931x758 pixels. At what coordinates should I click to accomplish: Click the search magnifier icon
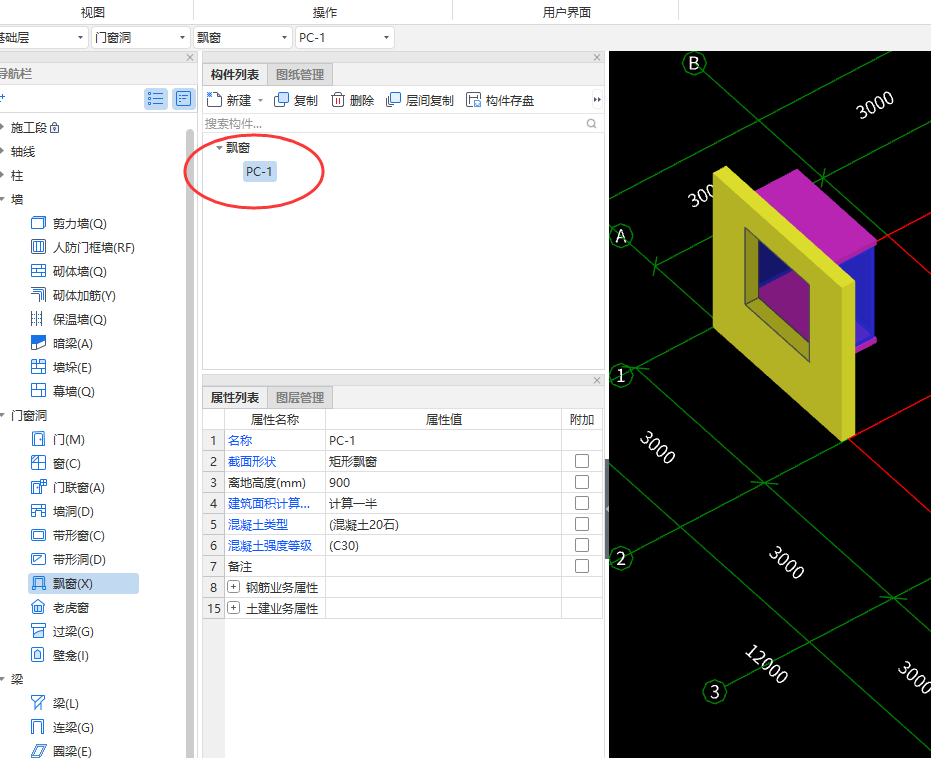click(591, 123)
